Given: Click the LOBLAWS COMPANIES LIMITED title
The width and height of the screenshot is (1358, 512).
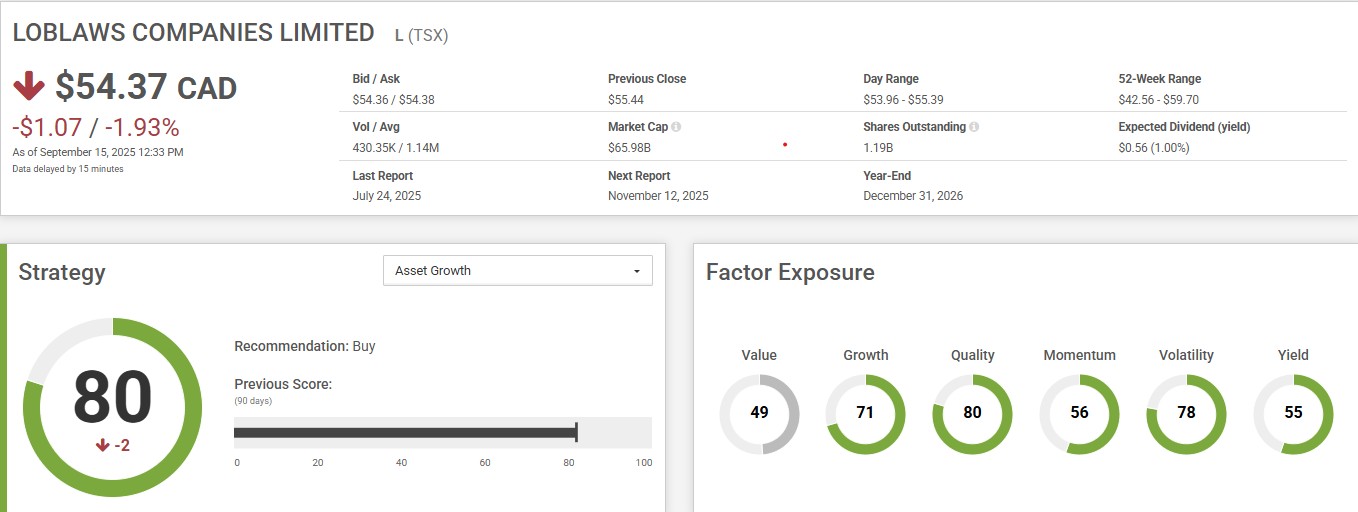Looking at the screenshot, I should 193,32.
